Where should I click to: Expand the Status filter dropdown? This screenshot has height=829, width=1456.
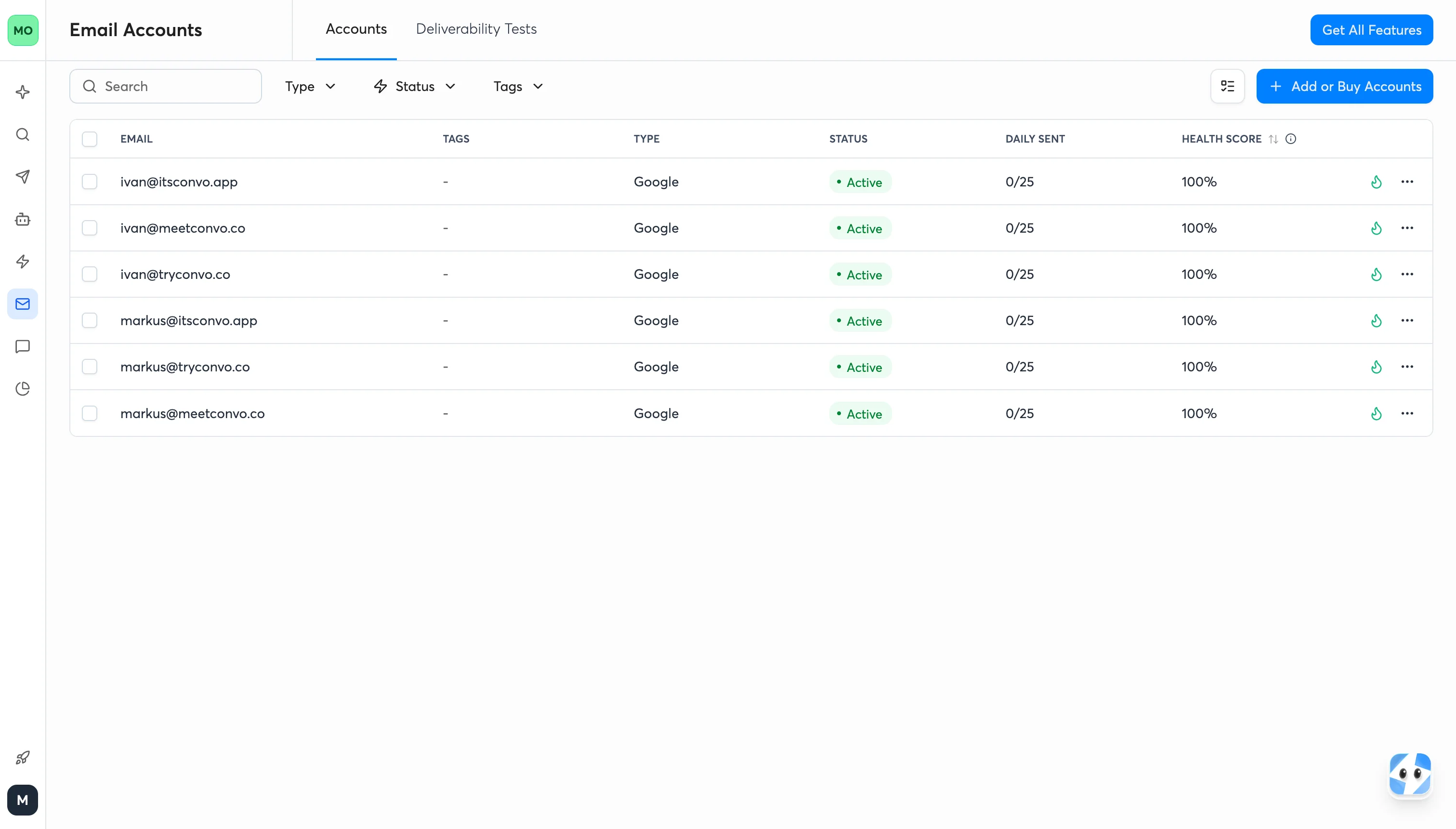tap(415, 87)
